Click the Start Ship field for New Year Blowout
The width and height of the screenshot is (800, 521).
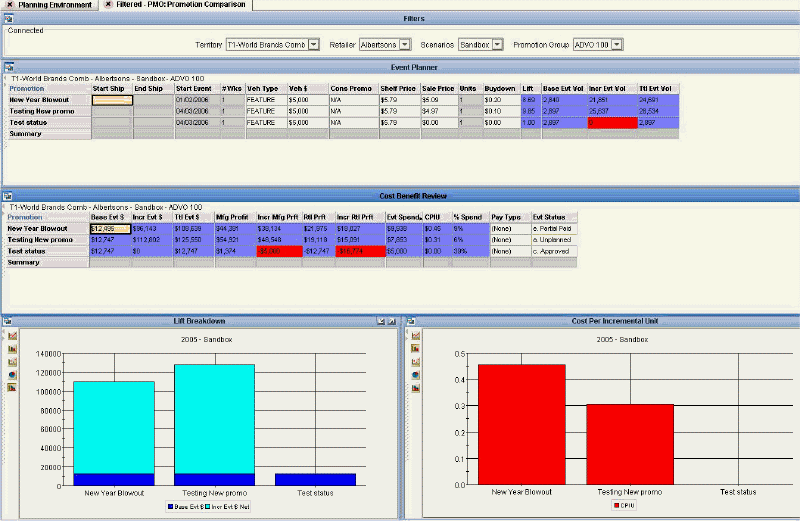pyautogui.click(x=112, y=100)
